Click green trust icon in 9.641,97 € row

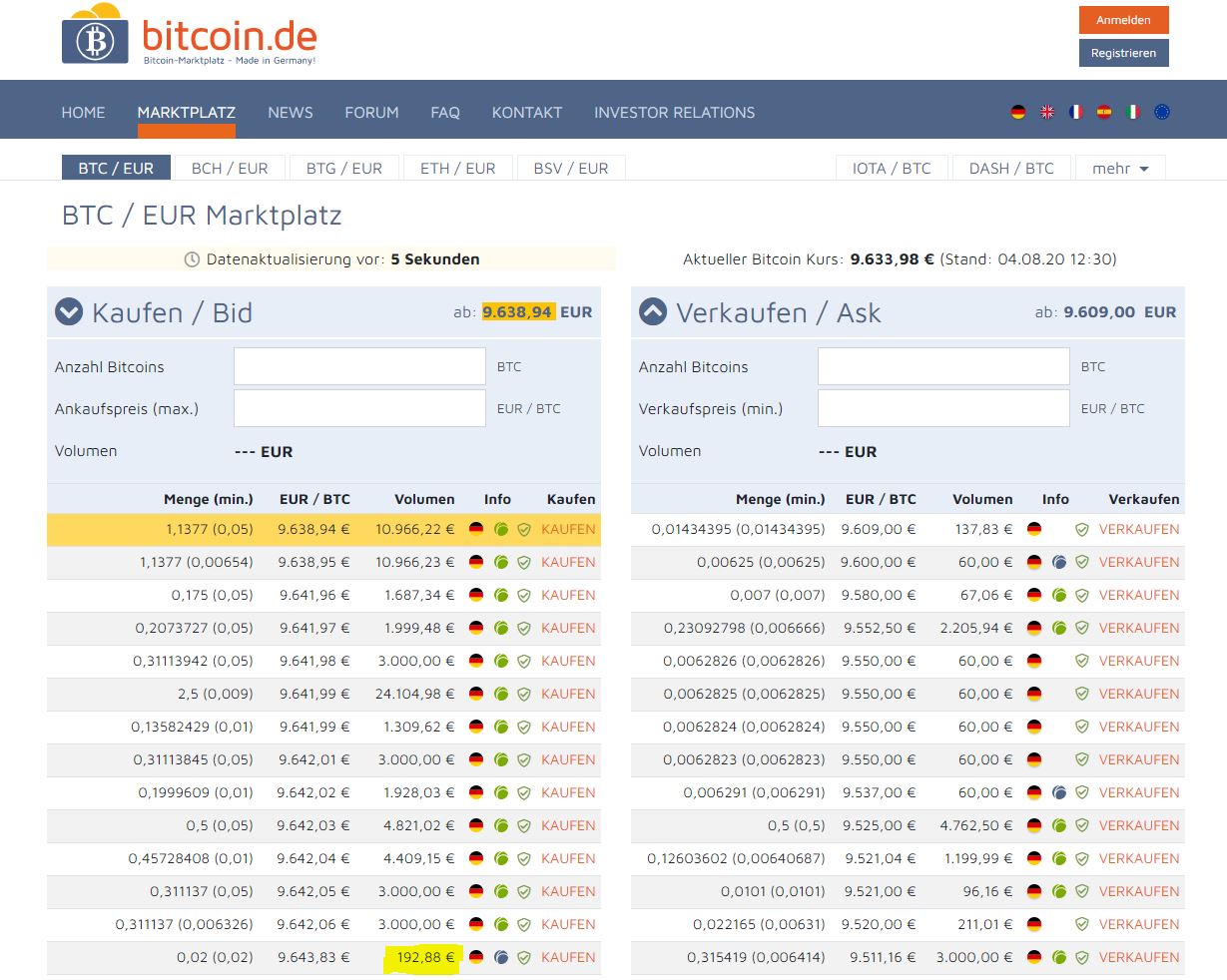coord(501,628)
